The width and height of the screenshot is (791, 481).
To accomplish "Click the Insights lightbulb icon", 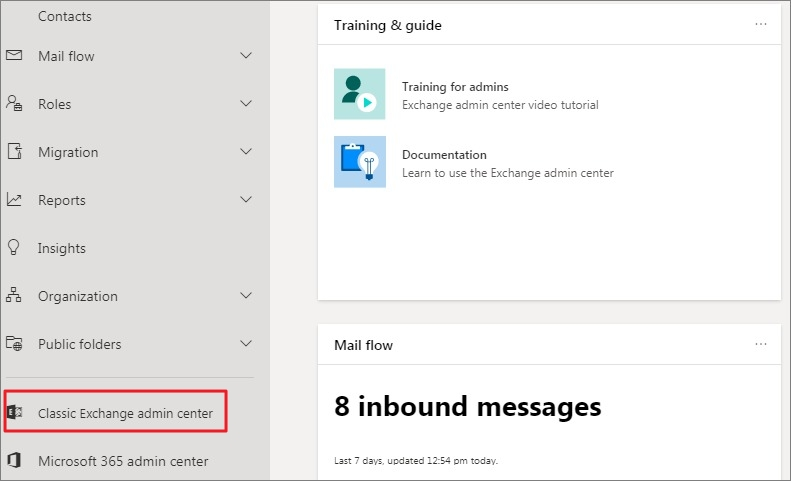I will click(x=14, y=247).
